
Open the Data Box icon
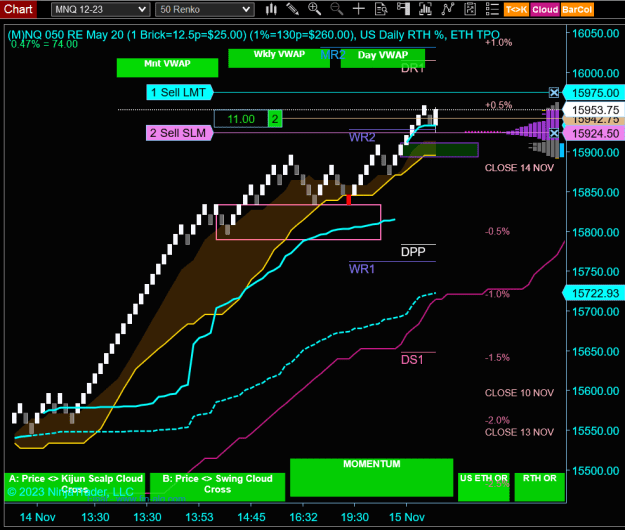pos(381,9)
